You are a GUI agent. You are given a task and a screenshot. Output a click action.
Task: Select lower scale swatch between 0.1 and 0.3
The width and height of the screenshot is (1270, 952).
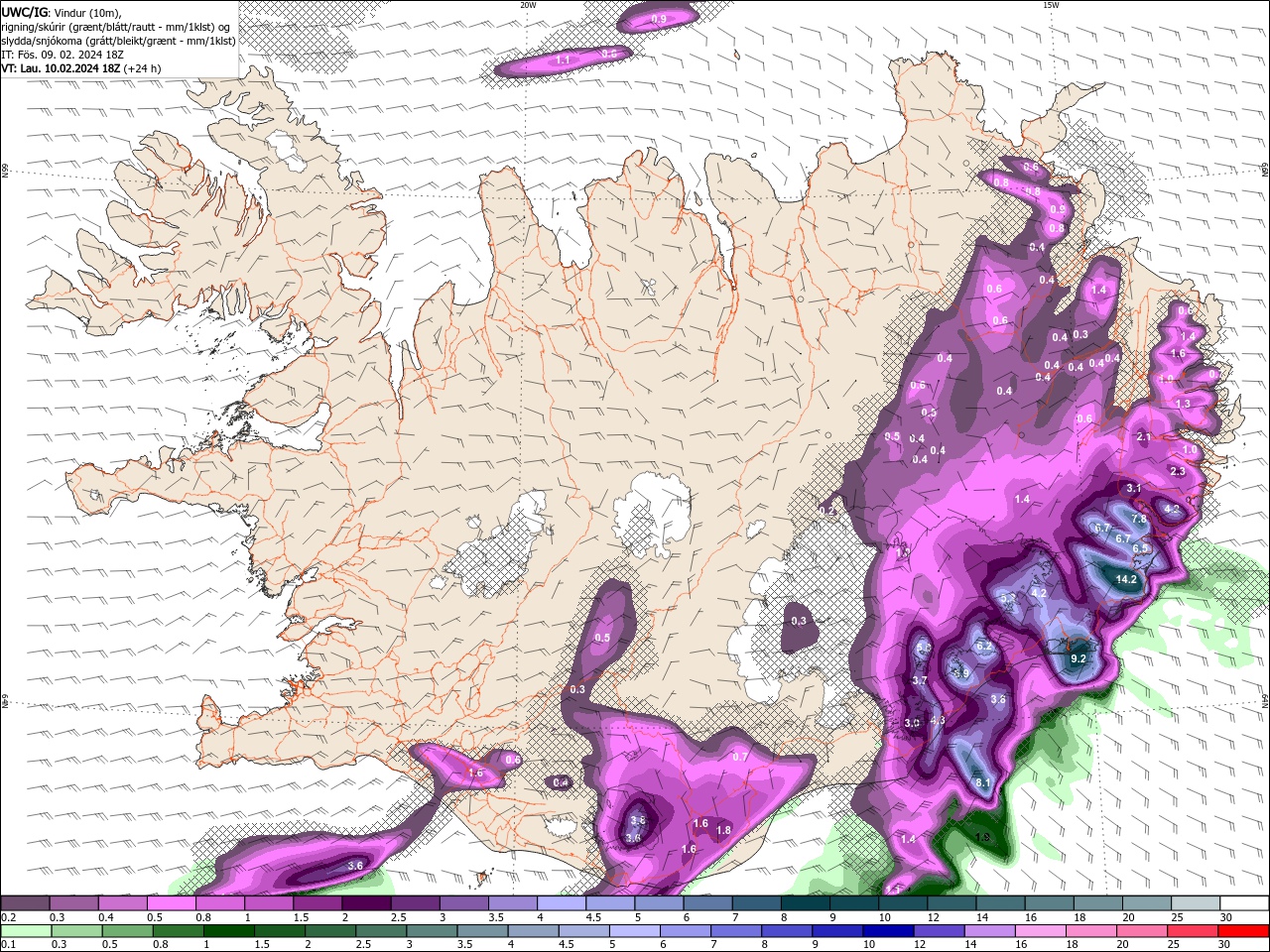[26, 931]
